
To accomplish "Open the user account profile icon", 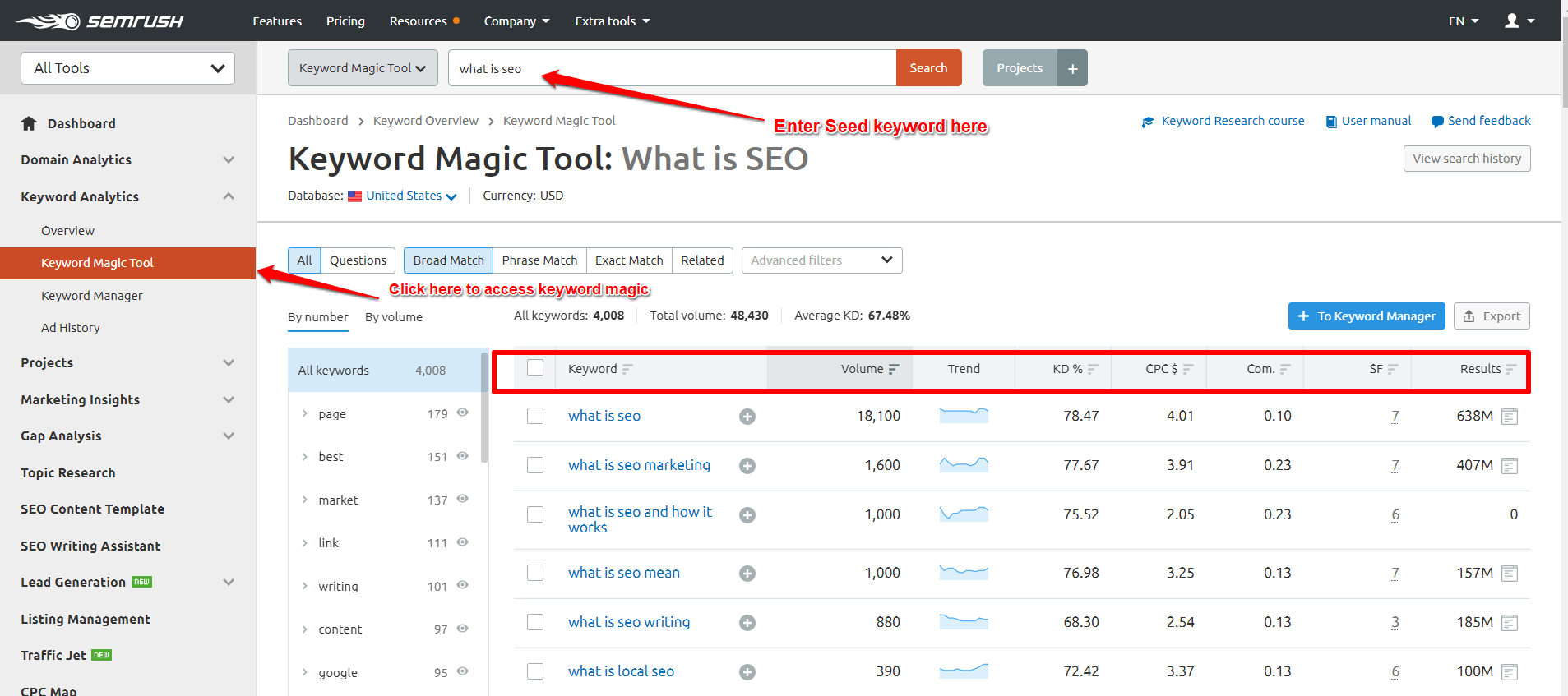I will click(1511, 21).
